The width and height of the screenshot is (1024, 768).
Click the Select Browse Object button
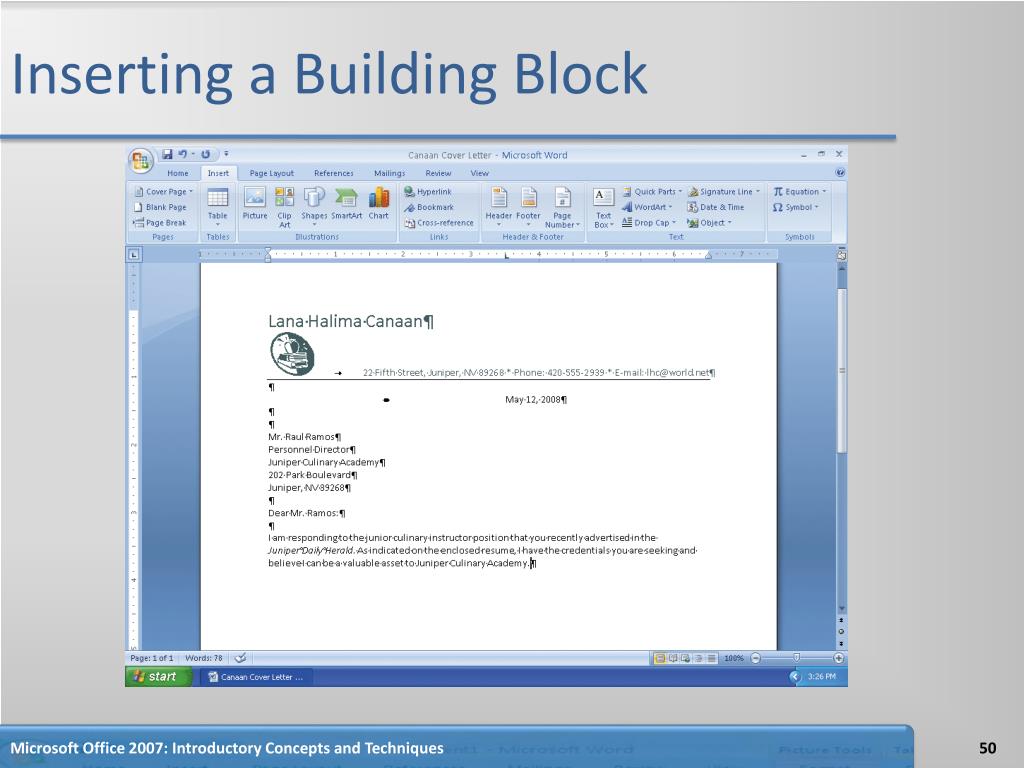pos(841,632)
